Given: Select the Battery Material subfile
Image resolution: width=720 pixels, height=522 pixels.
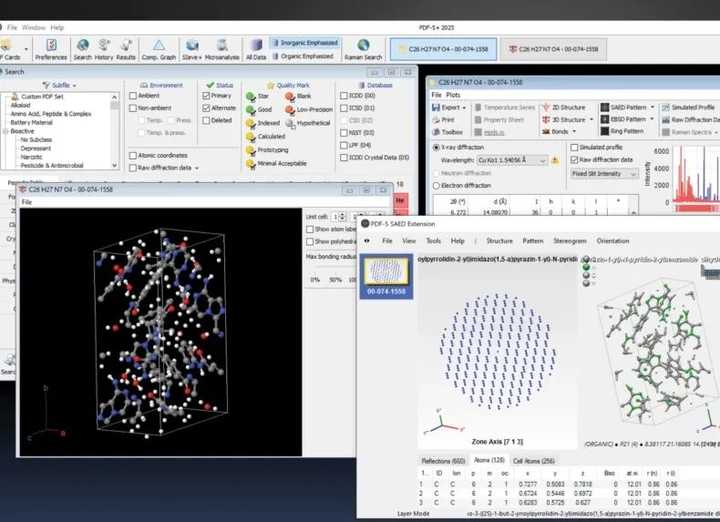Looking at the screenshot, I should tap(31, 123).
